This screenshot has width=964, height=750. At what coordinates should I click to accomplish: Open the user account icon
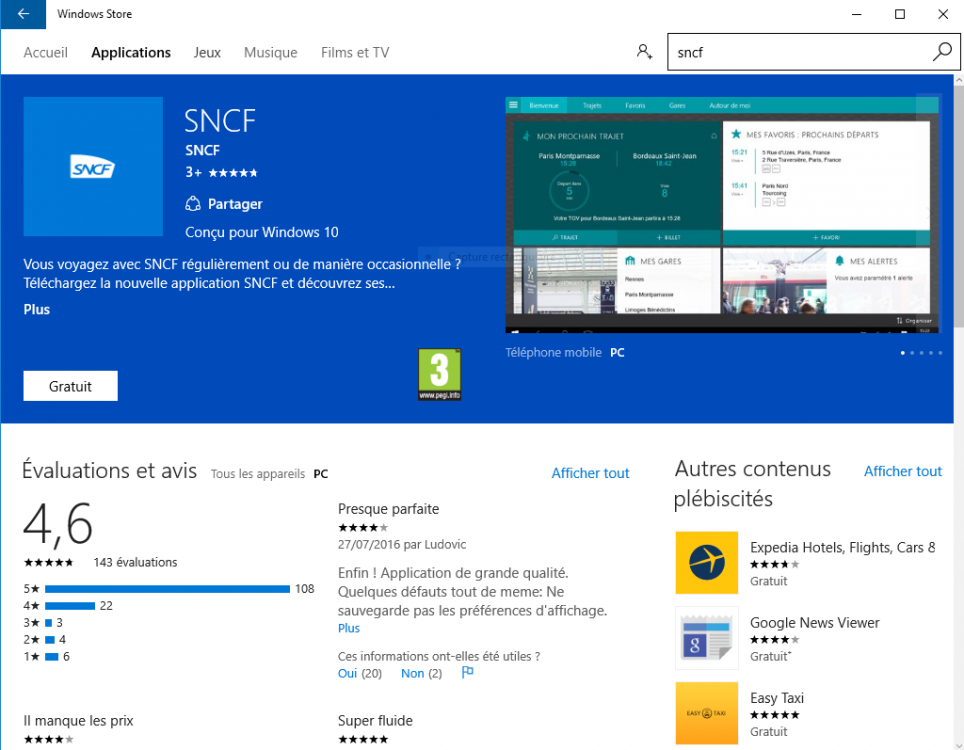pyautogui.click(x=644, y=52)
